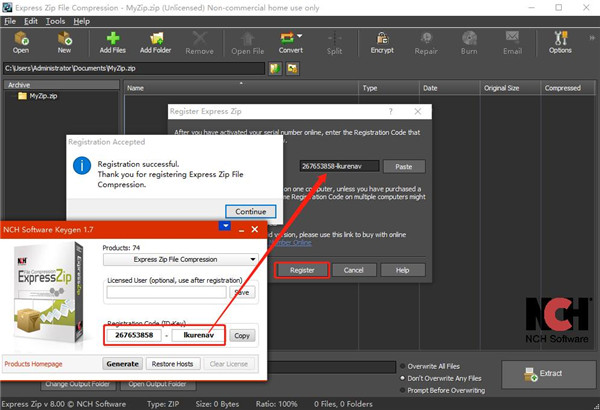Select MyZip.zip in the Archive tree

(x=38, y=96)
